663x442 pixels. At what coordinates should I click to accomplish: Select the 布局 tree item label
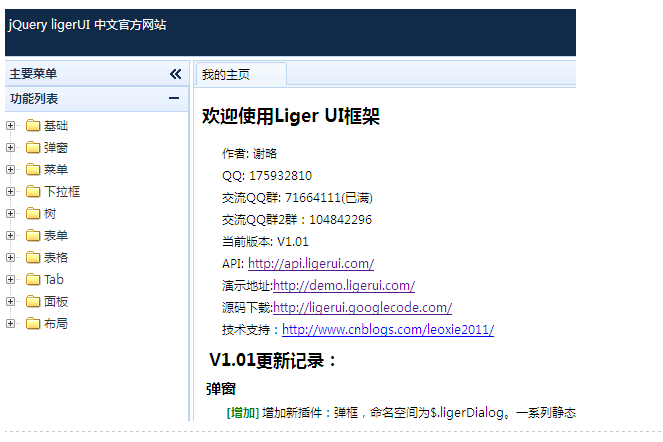coord(56,324)
